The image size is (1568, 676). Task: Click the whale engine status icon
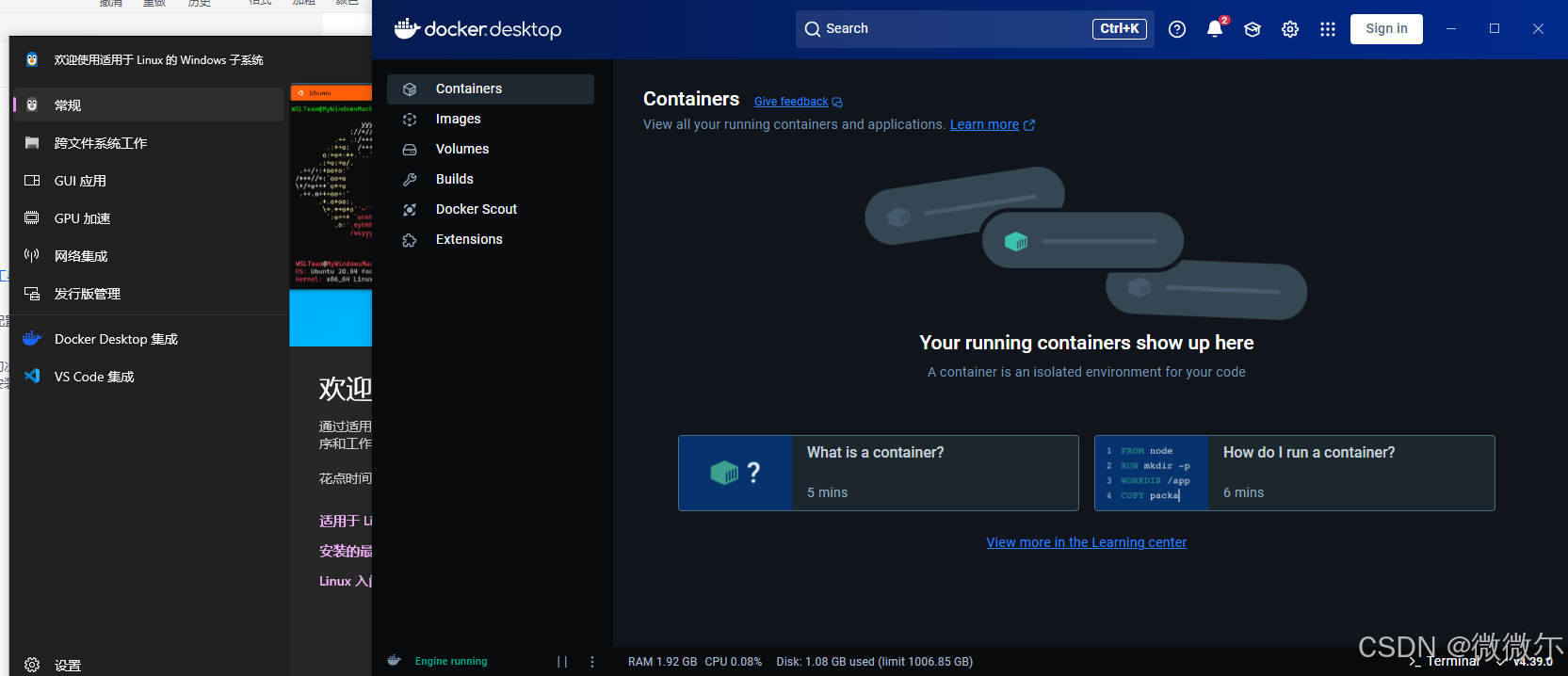pos(394,661)
